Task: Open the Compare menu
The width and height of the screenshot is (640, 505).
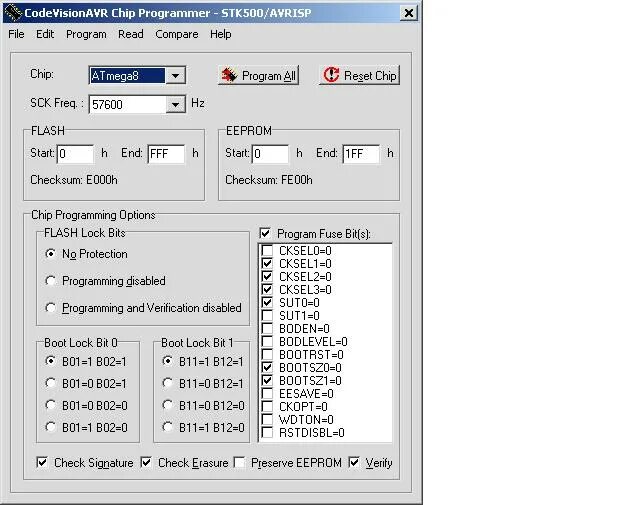Action: coord(177,34)
